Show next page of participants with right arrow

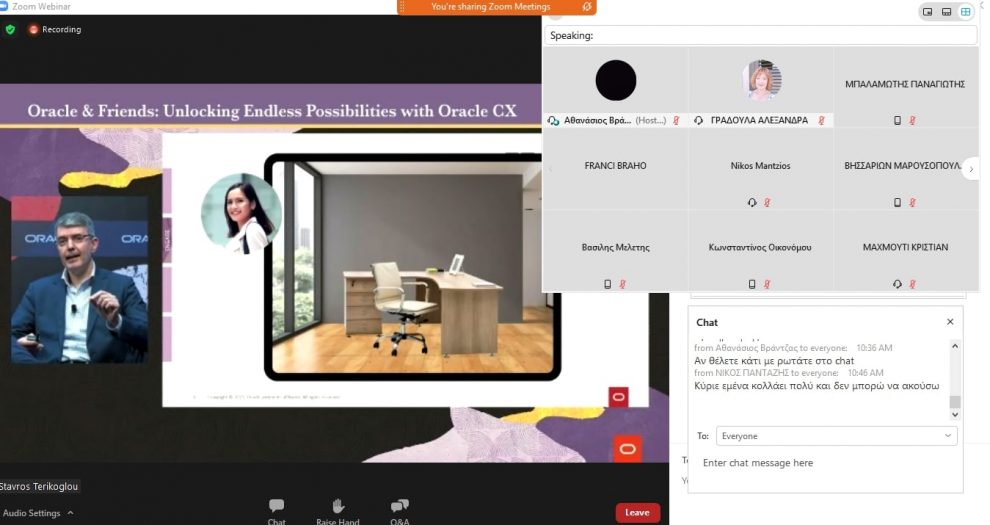pos(969,170)
